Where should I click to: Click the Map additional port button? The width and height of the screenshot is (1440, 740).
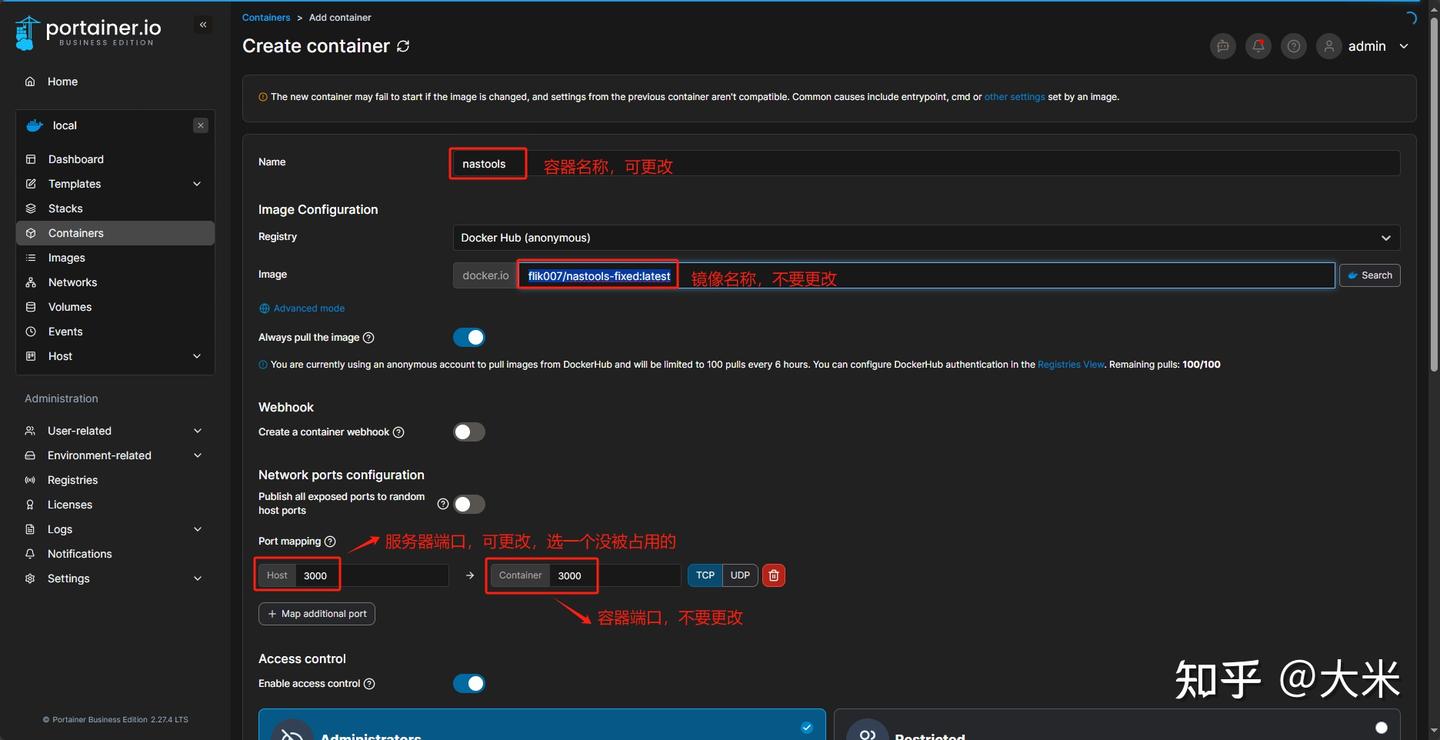[316, 613]
